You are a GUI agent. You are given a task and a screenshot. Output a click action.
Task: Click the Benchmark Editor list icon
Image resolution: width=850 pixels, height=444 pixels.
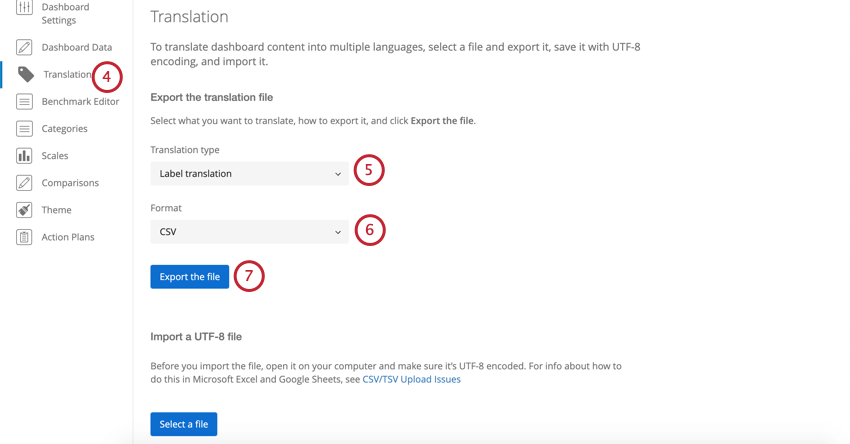pyautogui.click(x=24, y=101)
